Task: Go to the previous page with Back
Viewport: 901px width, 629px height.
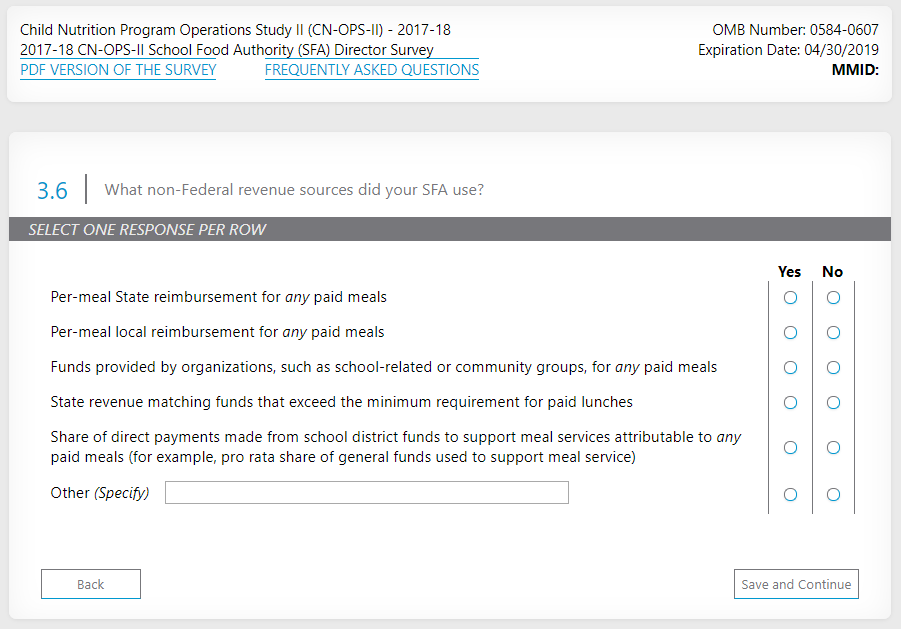Action: click(90, 584)
